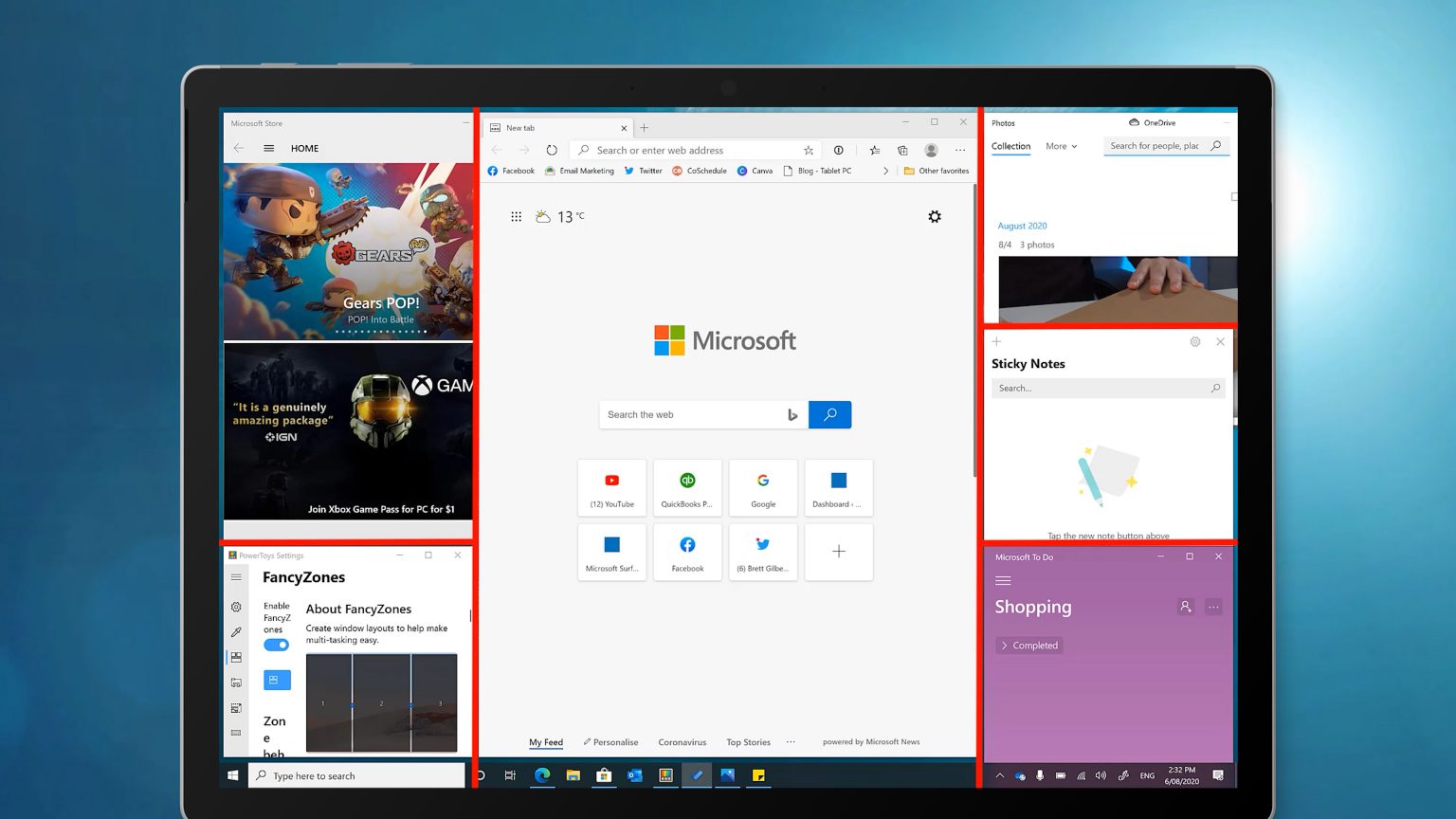Open PowerToys General settings gear icon
This screenshot has height=819, width=1456.
coord(236,607)
